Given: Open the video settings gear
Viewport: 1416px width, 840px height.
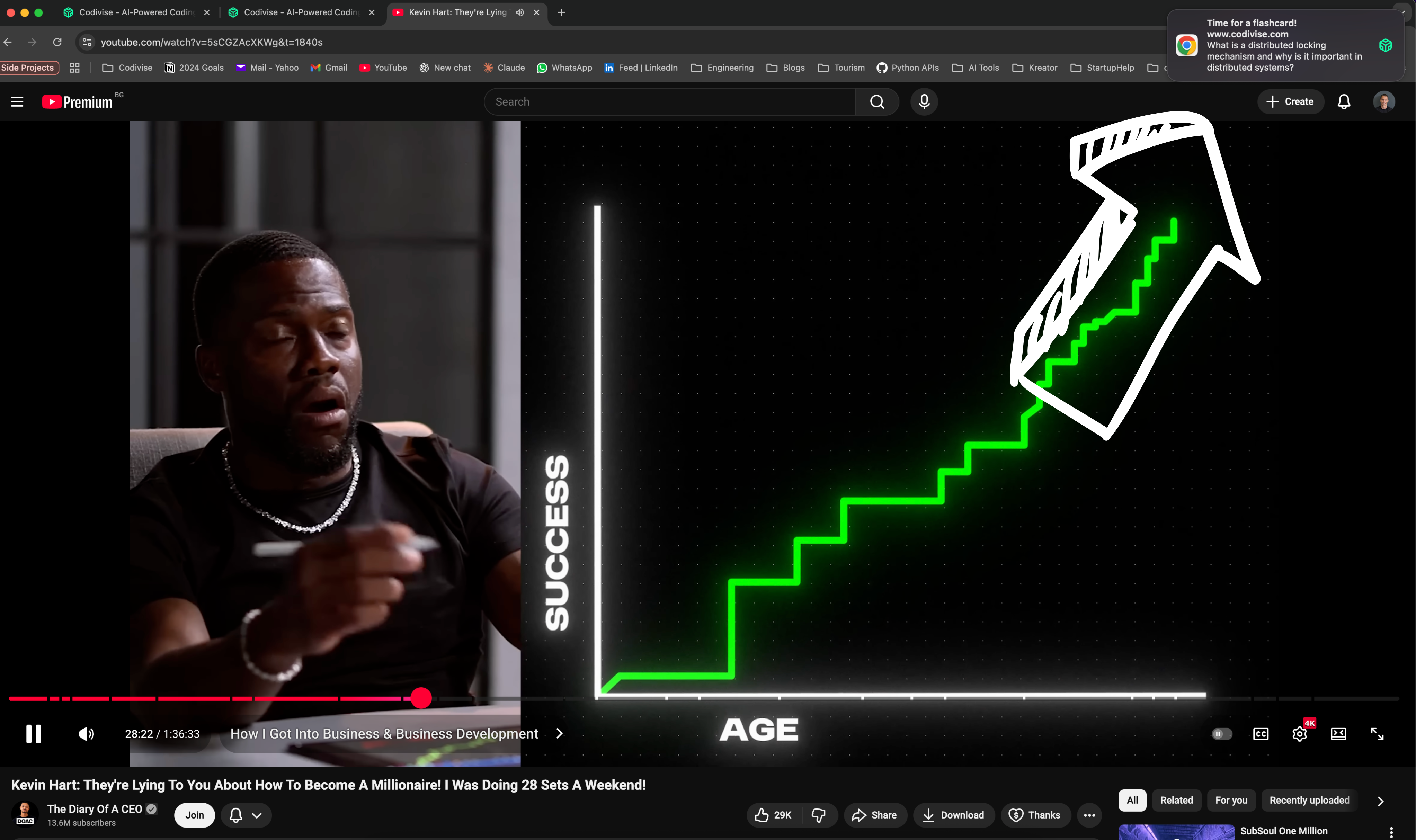Looking at the screenshot, I should pyautogui.click(x=1299, y=734).
